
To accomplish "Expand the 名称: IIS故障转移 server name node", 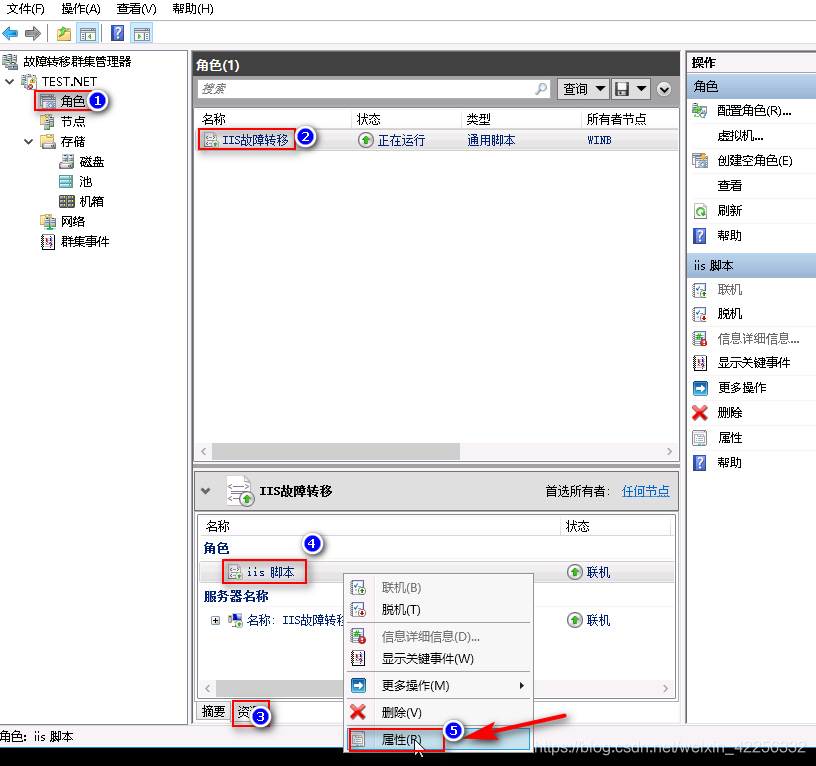I will (x=215, y=620).
